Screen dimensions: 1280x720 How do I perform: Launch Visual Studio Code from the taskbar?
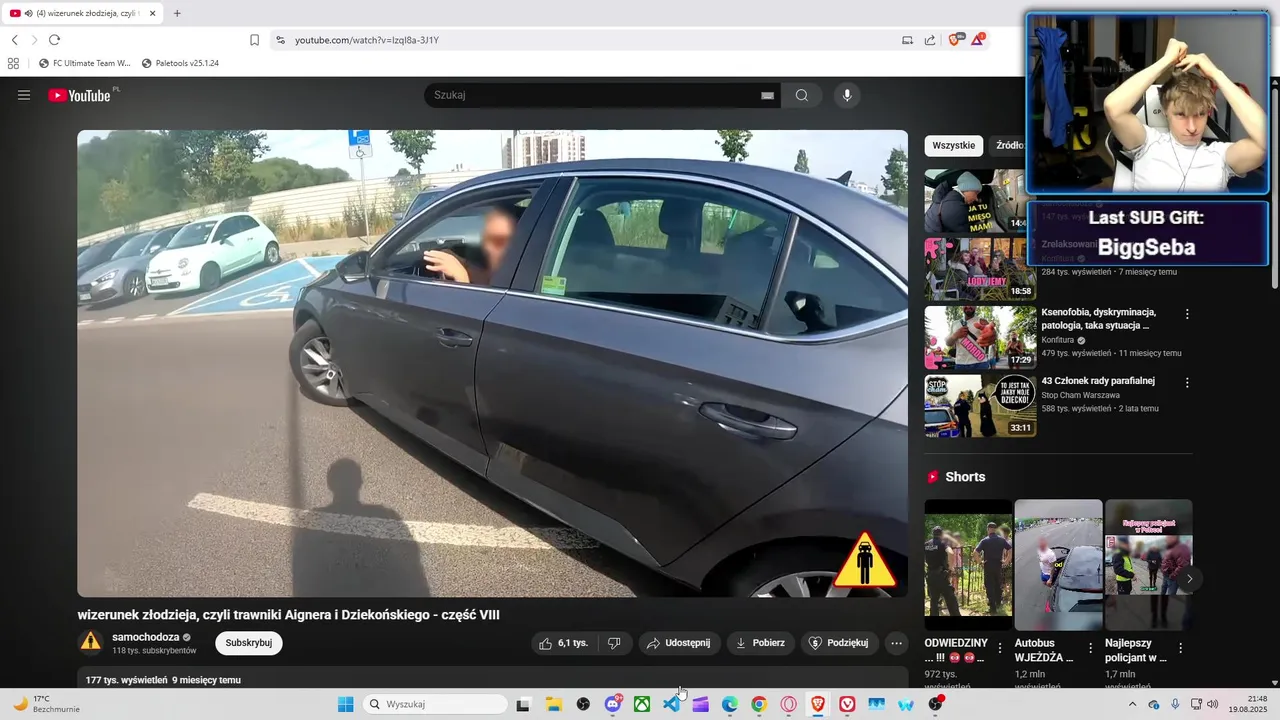coord(671,704)
